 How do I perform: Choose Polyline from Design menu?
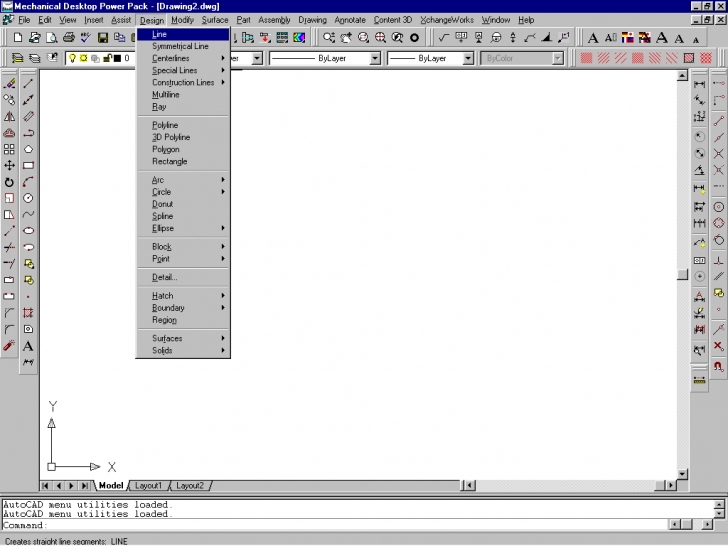(183, 125)
